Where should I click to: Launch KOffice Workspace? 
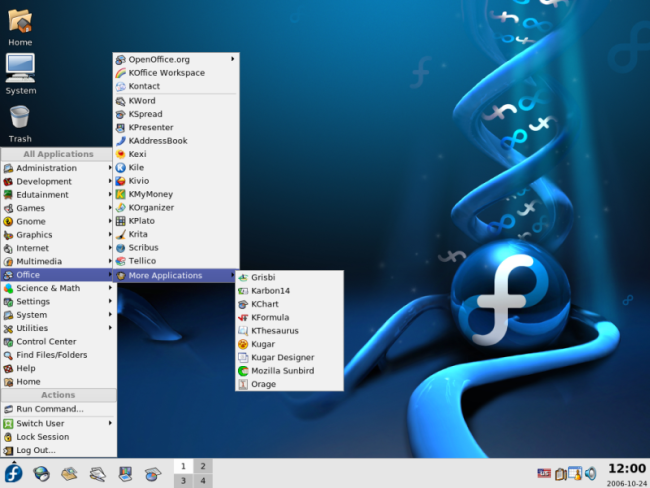(176, 73)
